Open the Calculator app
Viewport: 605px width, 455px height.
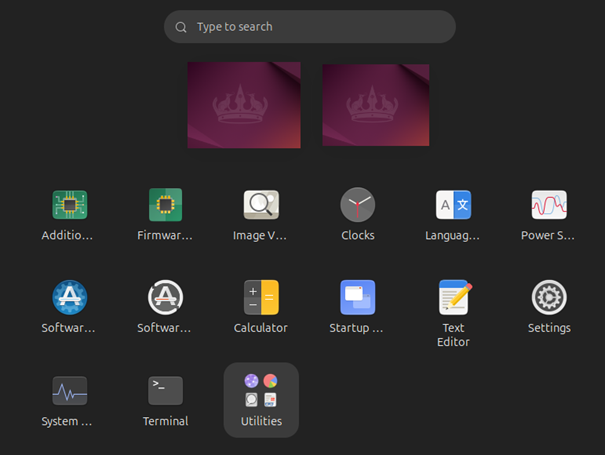tap(261, 298)
